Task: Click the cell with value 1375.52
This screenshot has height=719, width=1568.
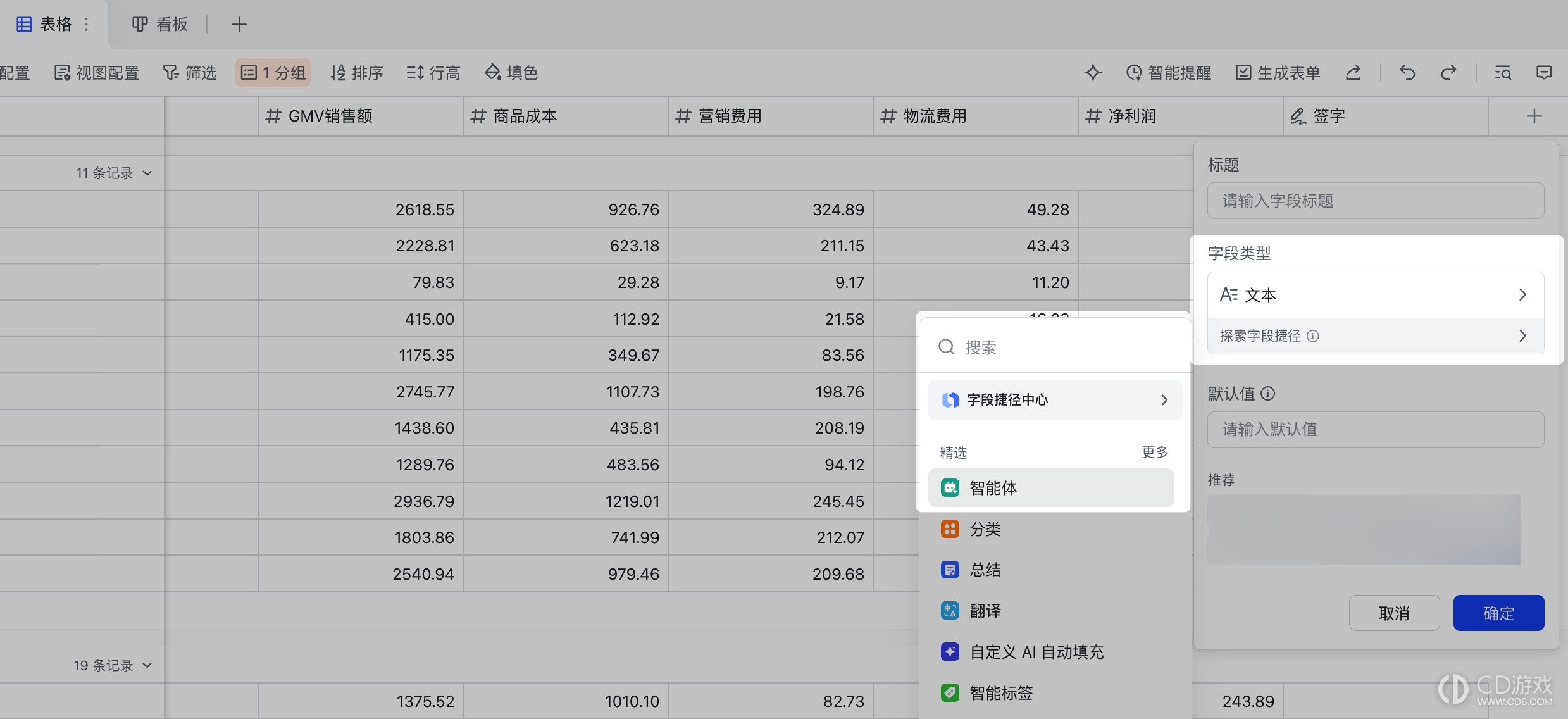Action: click(x=361, y=701)
